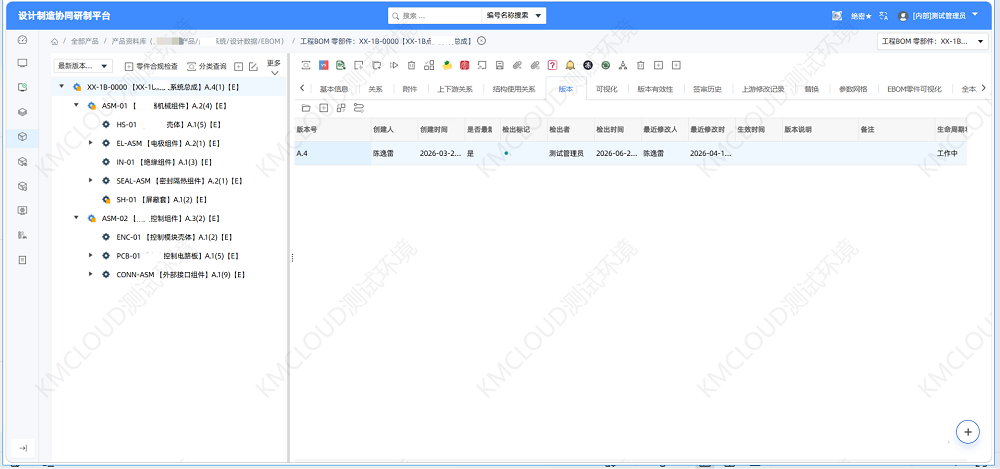Click the green document toolbar icon

(341, 65)
